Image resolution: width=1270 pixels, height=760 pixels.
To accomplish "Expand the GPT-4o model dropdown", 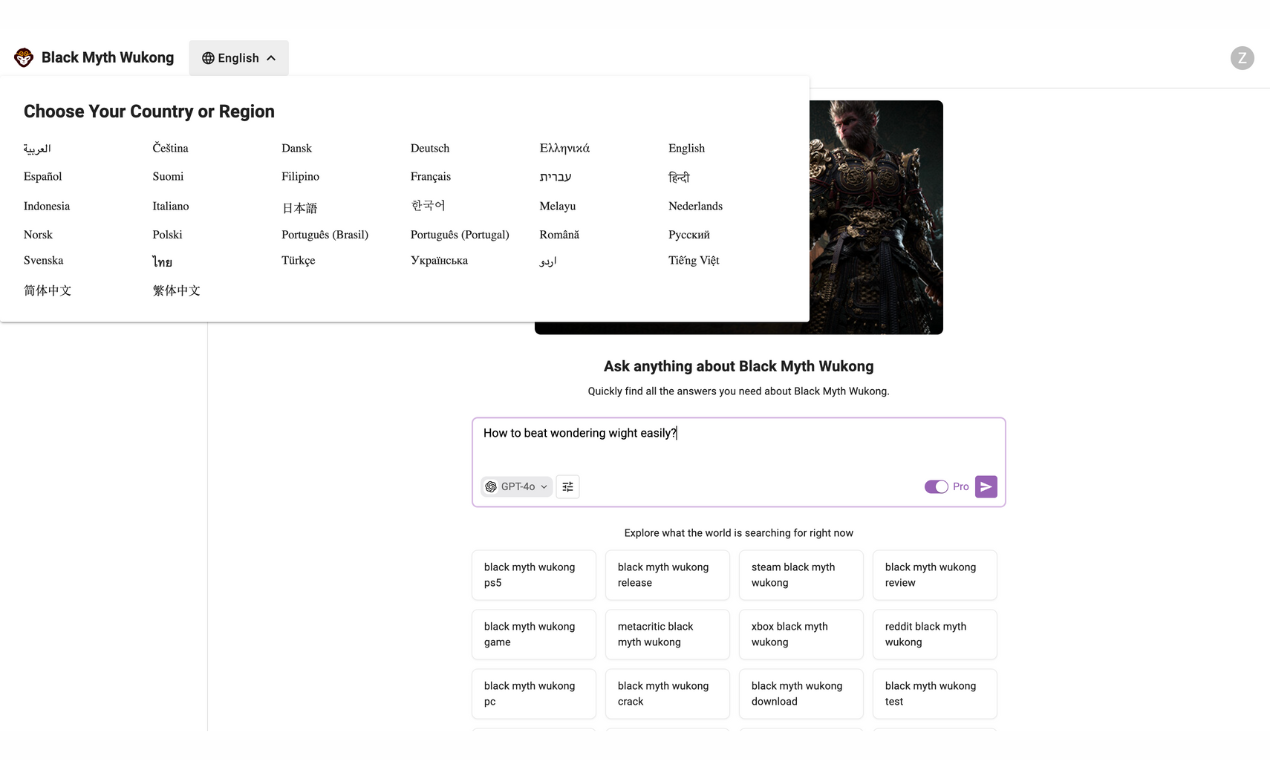I will [x=517, y=487].
